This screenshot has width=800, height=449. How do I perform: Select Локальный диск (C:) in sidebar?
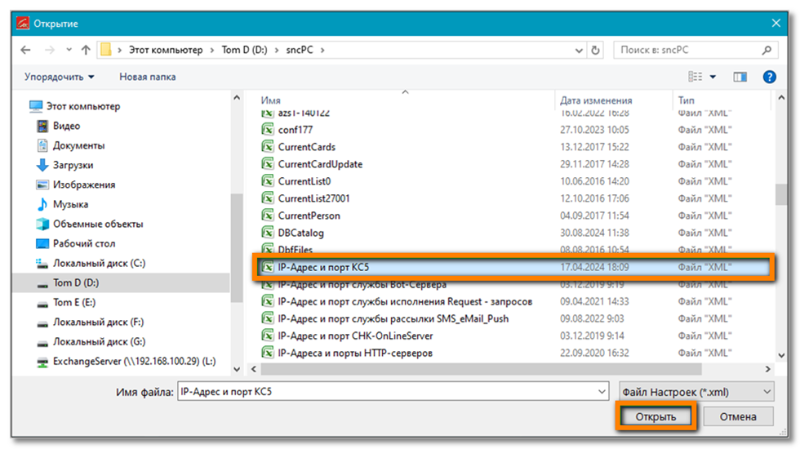point(99,263)
